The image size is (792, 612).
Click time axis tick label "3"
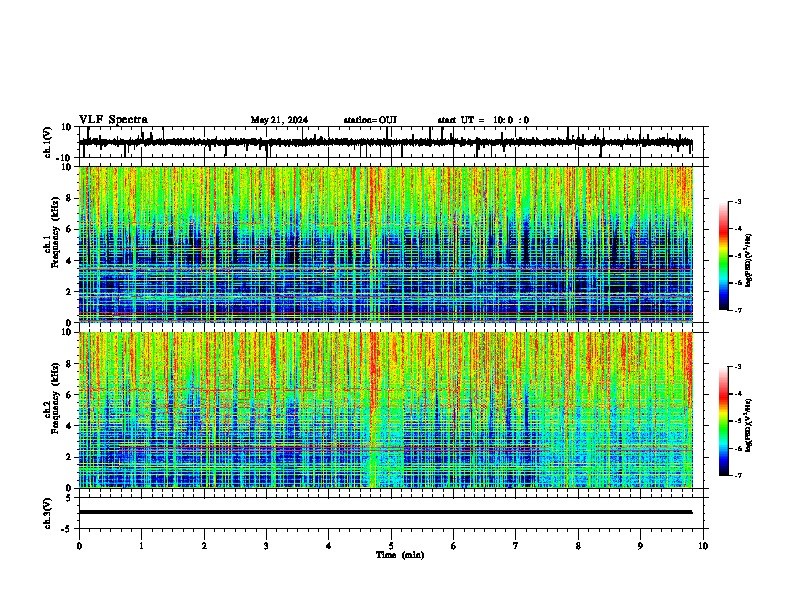click(266, 546)
